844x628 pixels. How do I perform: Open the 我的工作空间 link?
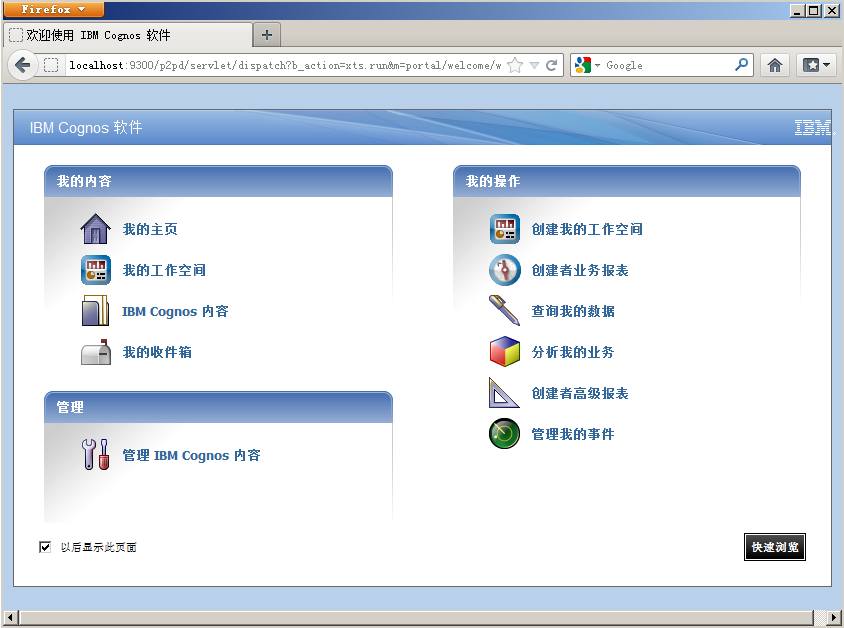[x=164, y=270]
